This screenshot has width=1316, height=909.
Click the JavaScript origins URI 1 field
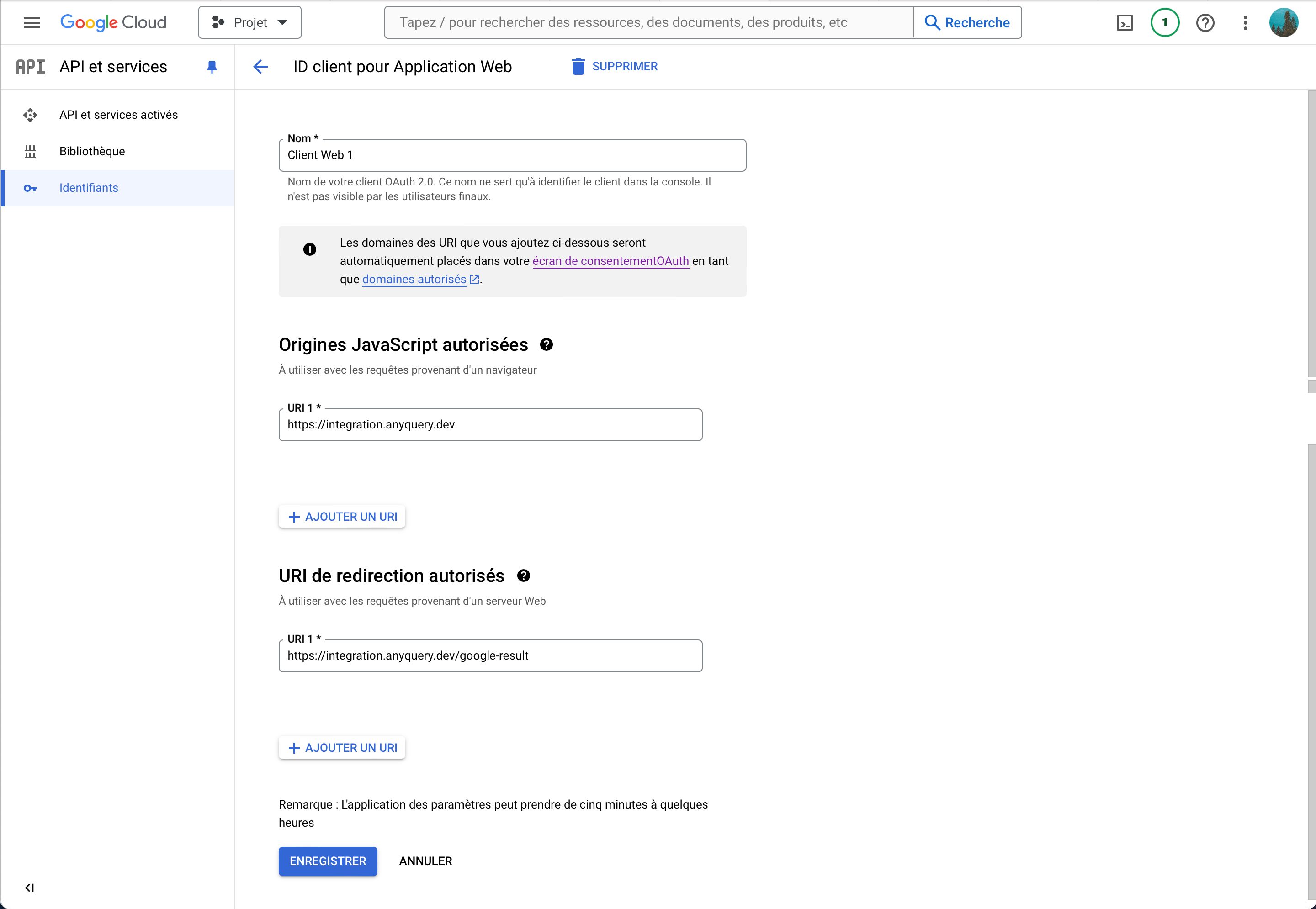tap(490, 424)
